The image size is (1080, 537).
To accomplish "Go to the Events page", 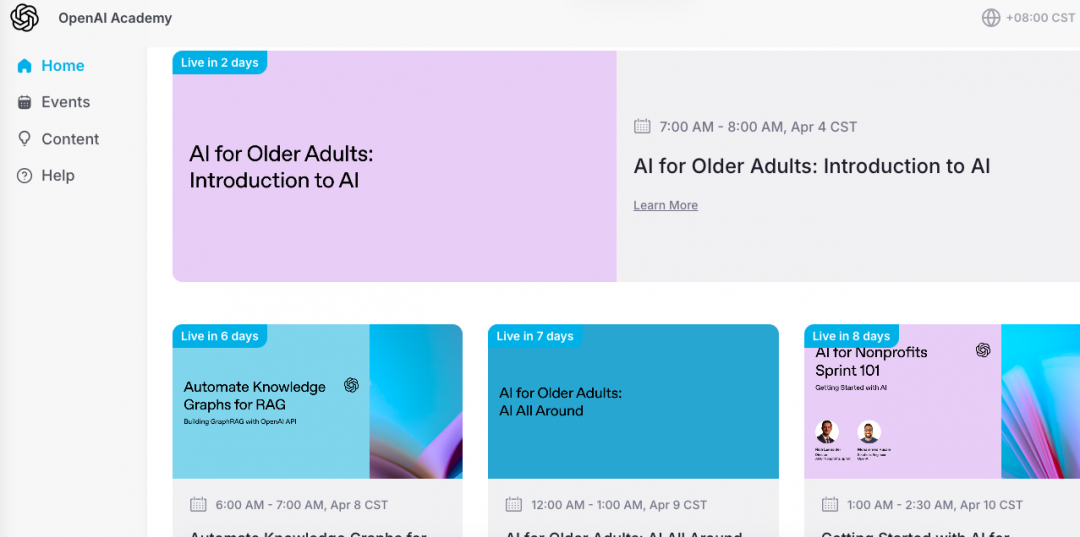I will (65, 102).
